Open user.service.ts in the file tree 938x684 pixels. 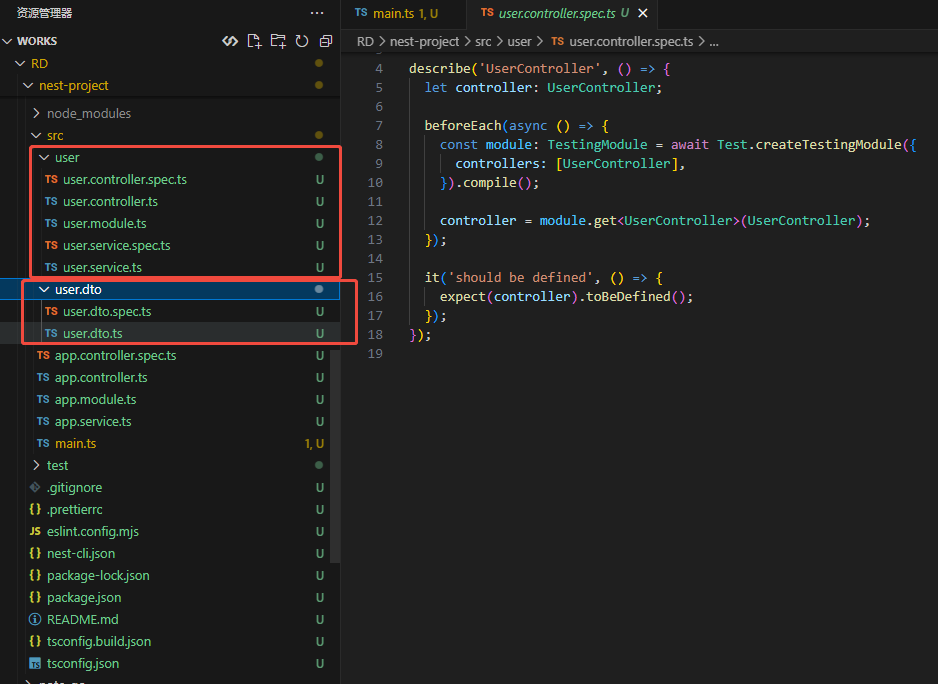tap(102, 267)
